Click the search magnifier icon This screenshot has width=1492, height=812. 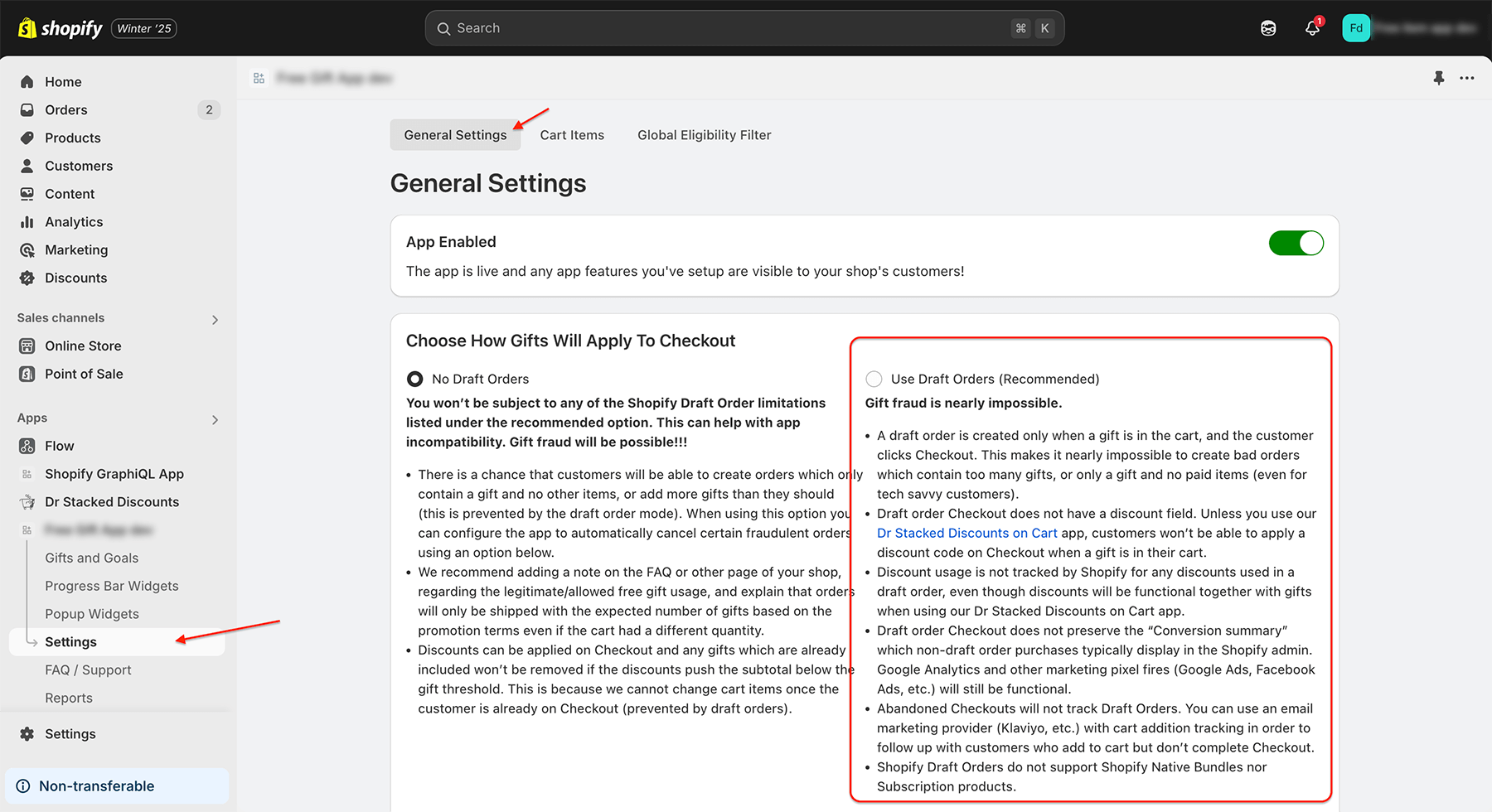point(444,28)
